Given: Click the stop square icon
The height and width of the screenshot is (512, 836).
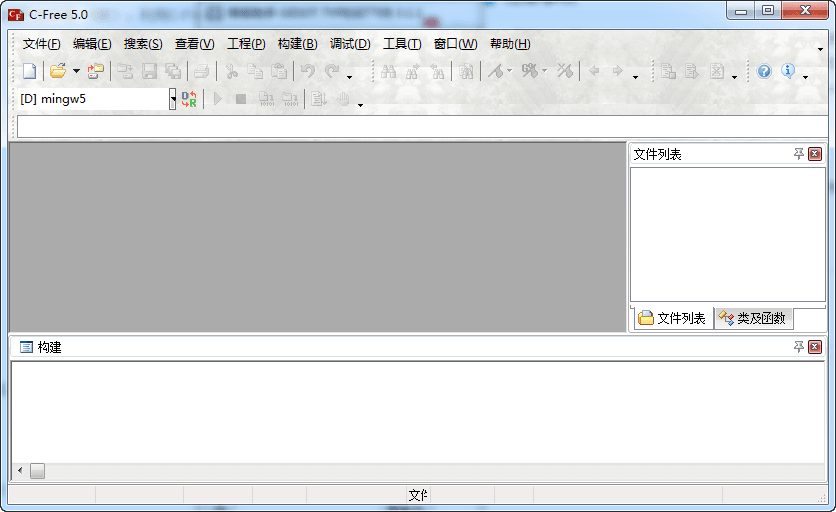Looking at the screenshot, I should tap(241, 99).
